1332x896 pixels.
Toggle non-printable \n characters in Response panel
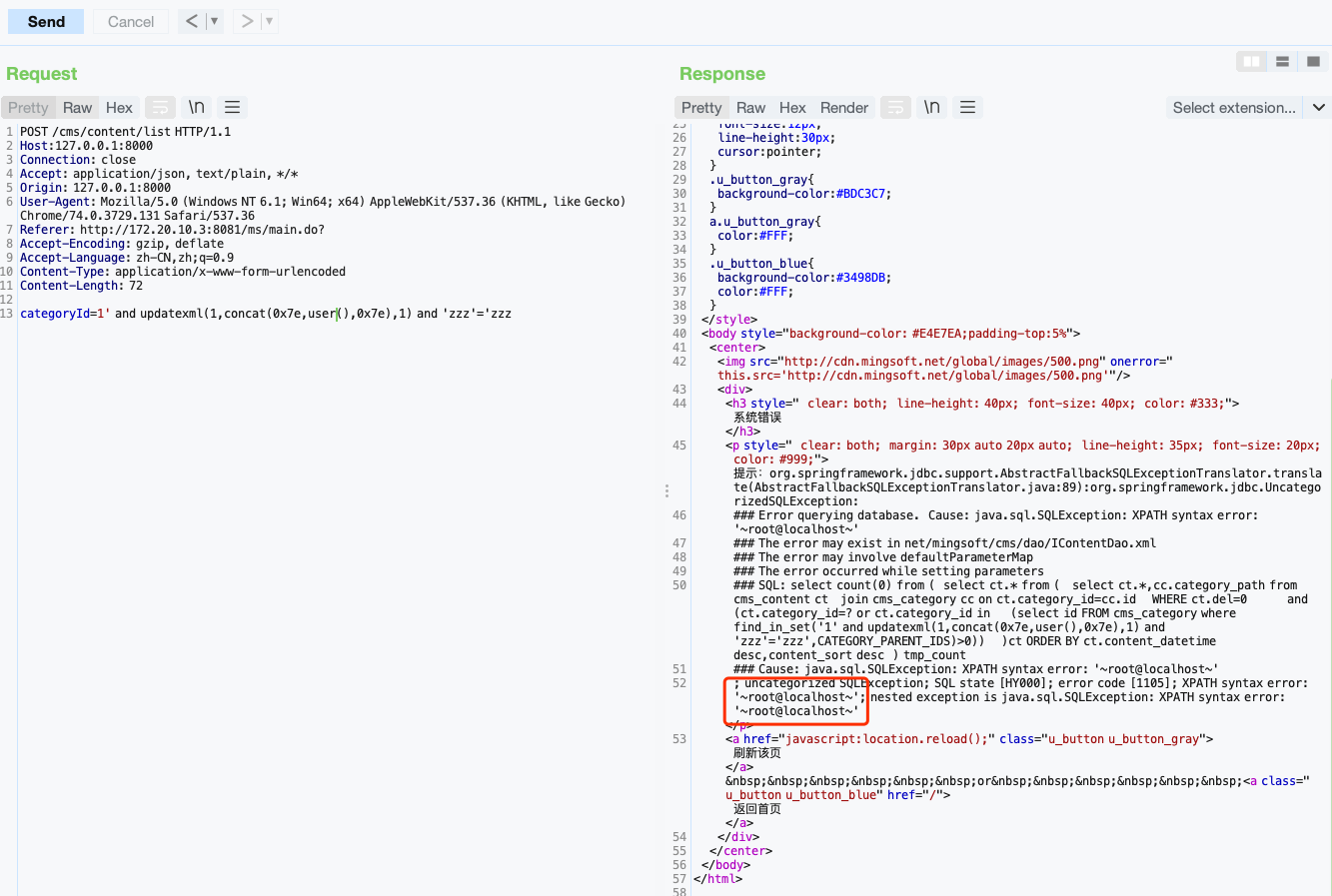tap(932, 108)
